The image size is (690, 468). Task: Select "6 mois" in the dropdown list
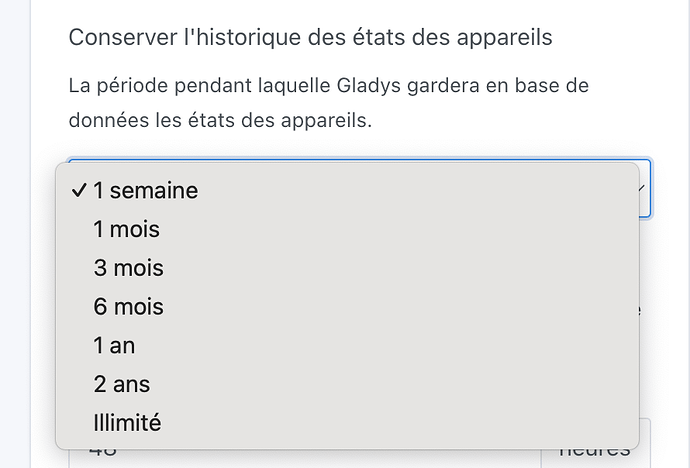(x=128, y=306)
